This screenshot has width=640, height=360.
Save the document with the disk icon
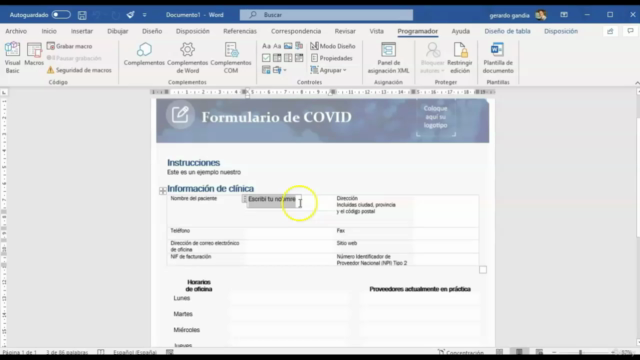(82, 15)
